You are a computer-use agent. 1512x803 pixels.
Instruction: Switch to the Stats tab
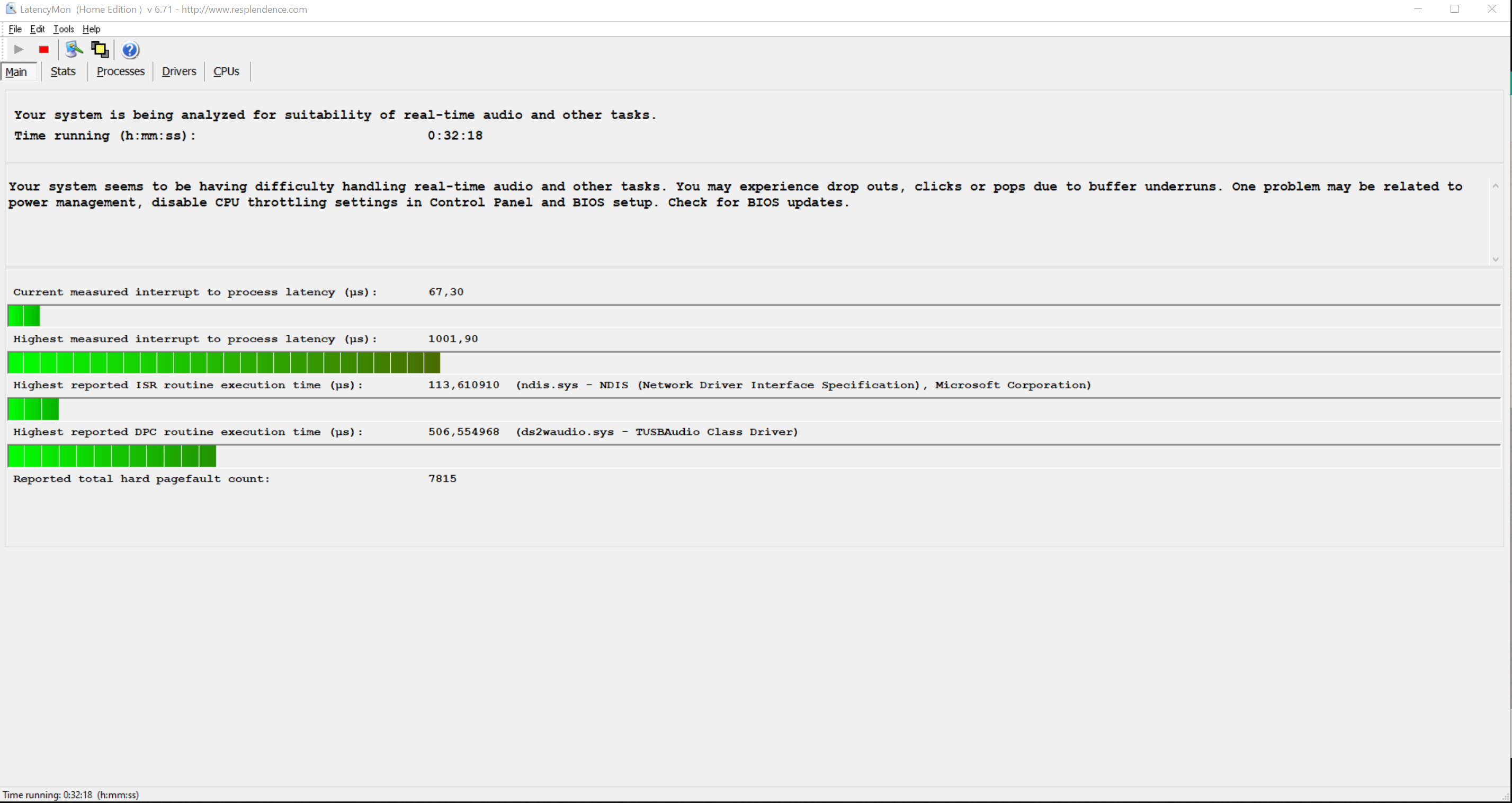[x=63, y=72]
